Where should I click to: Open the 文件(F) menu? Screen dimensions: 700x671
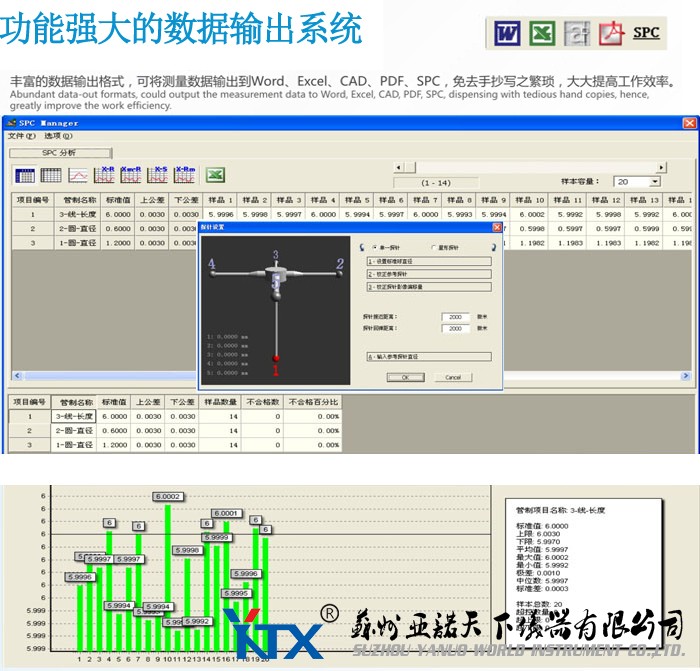pos(21,136)
